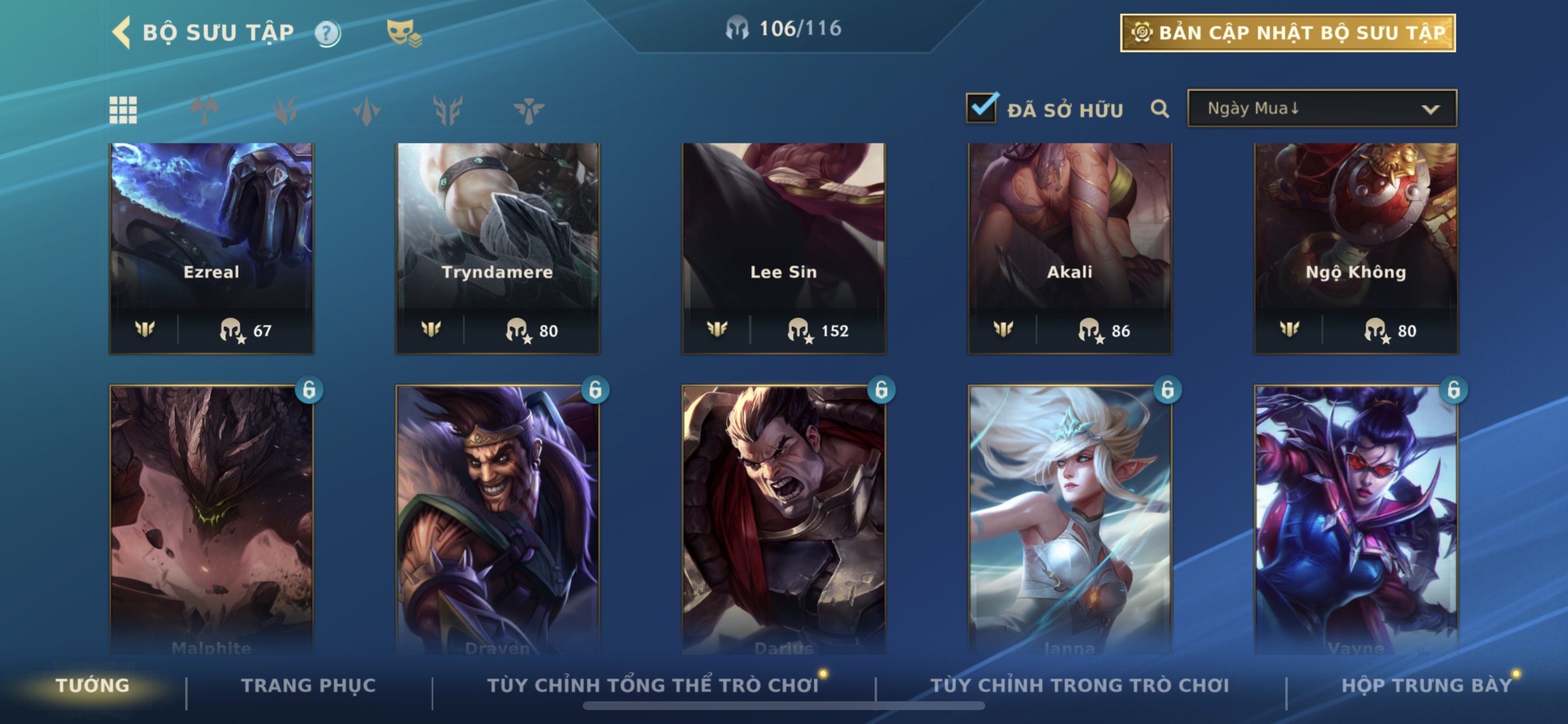Screen dimensions: 1568x724
Task: Open the question mark help icon
Action: pos(327,33)
